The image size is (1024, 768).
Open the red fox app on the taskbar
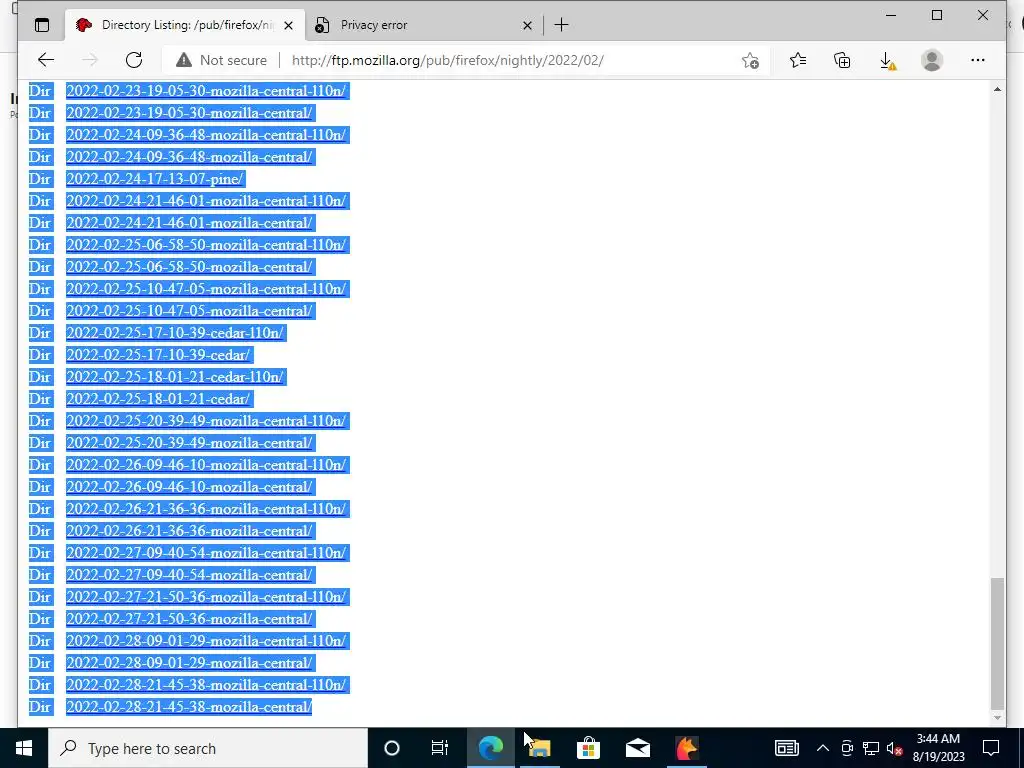click(x=686, y=748)
